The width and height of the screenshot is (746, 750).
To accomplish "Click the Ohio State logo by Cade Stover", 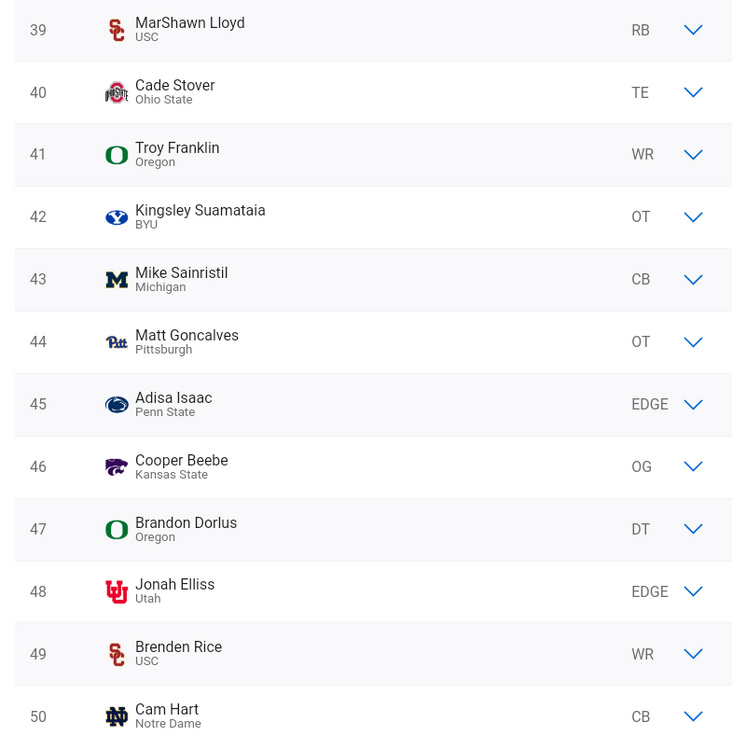I will tap(117, 93).
